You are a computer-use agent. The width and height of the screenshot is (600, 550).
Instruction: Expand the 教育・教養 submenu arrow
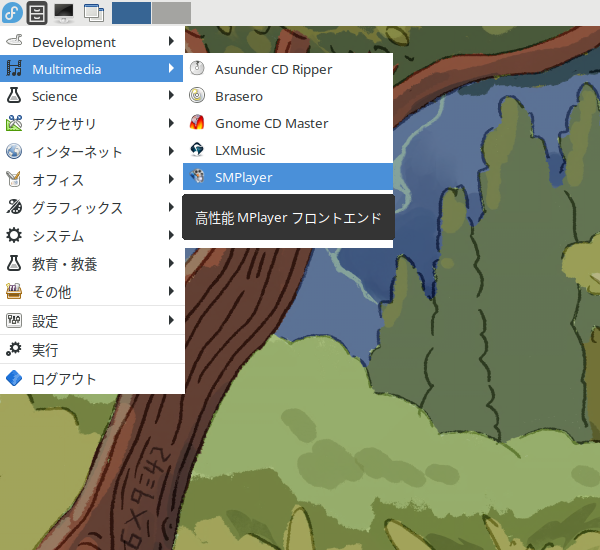[171, 264]
